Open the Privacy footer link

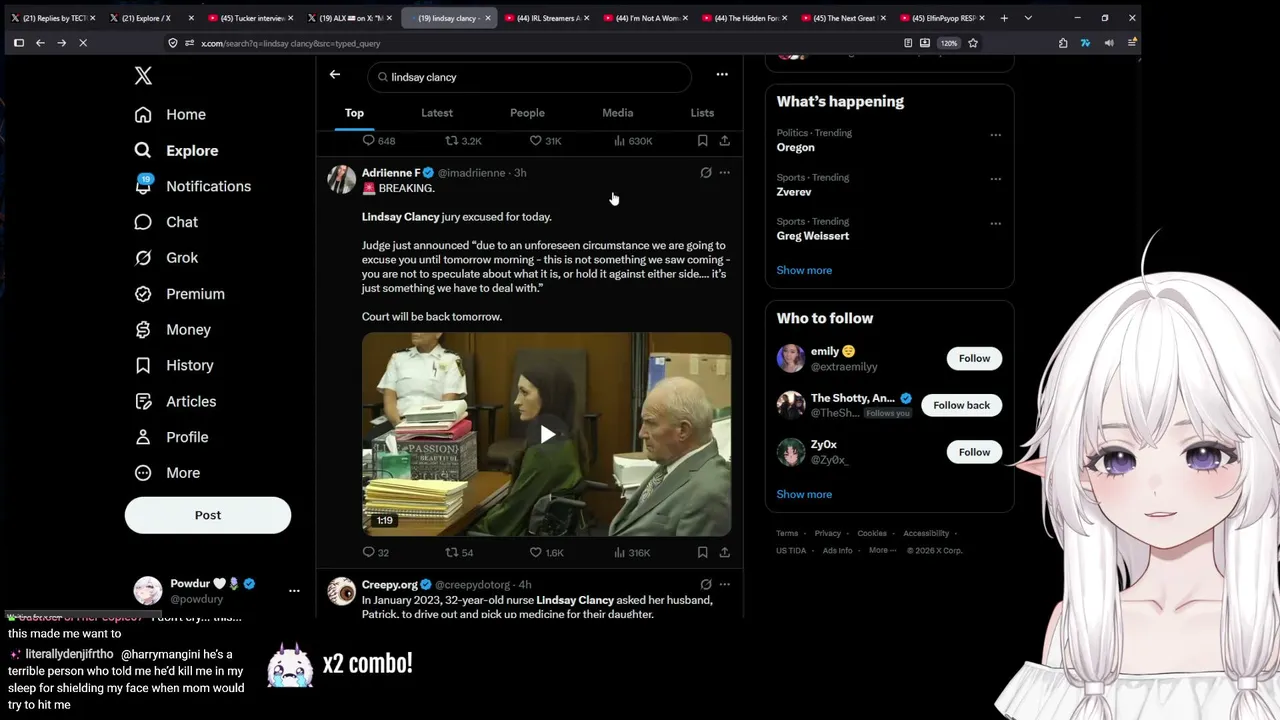click(827, 533)
